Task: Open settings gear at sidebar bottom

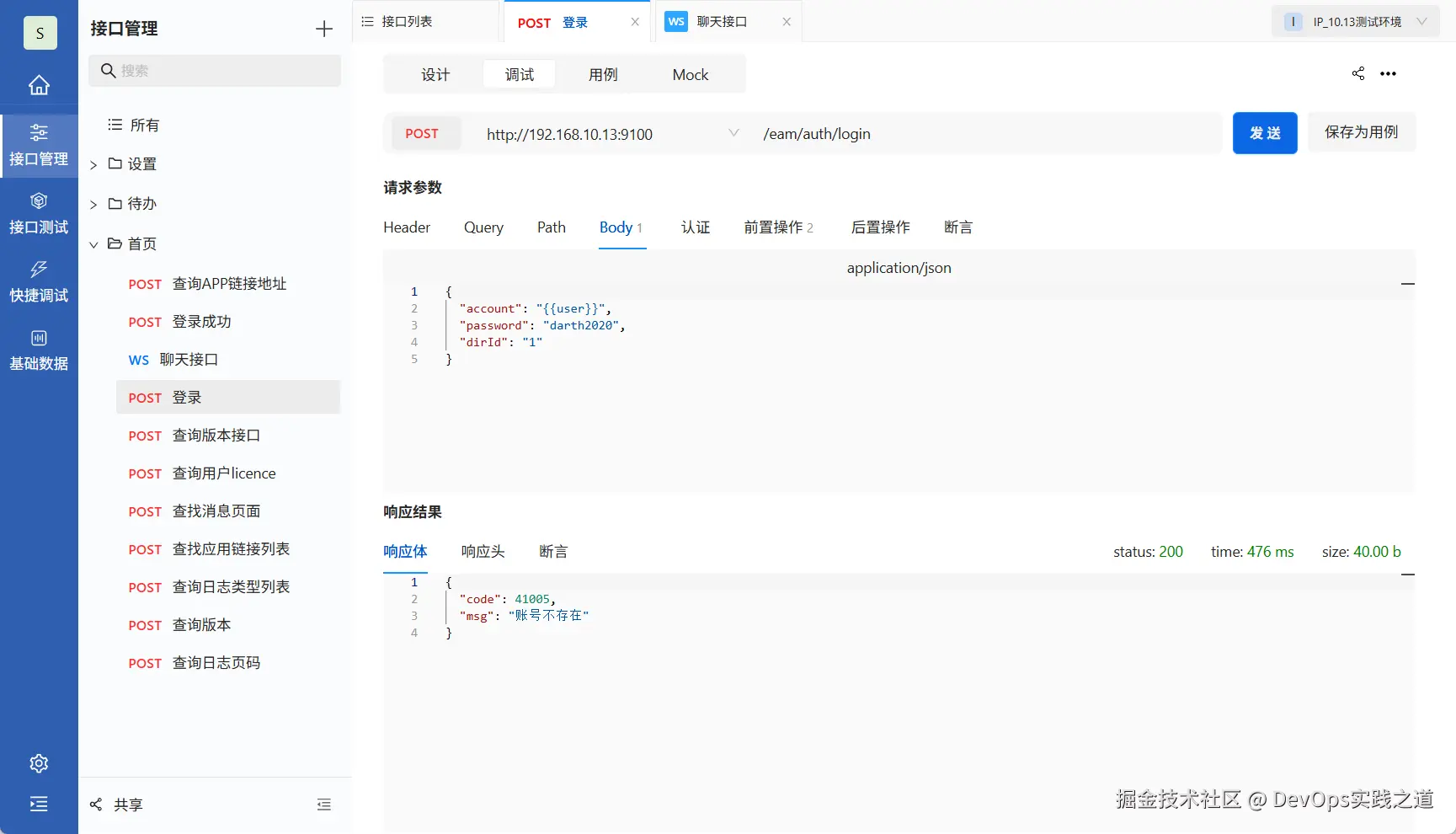Action: (39, 763)
